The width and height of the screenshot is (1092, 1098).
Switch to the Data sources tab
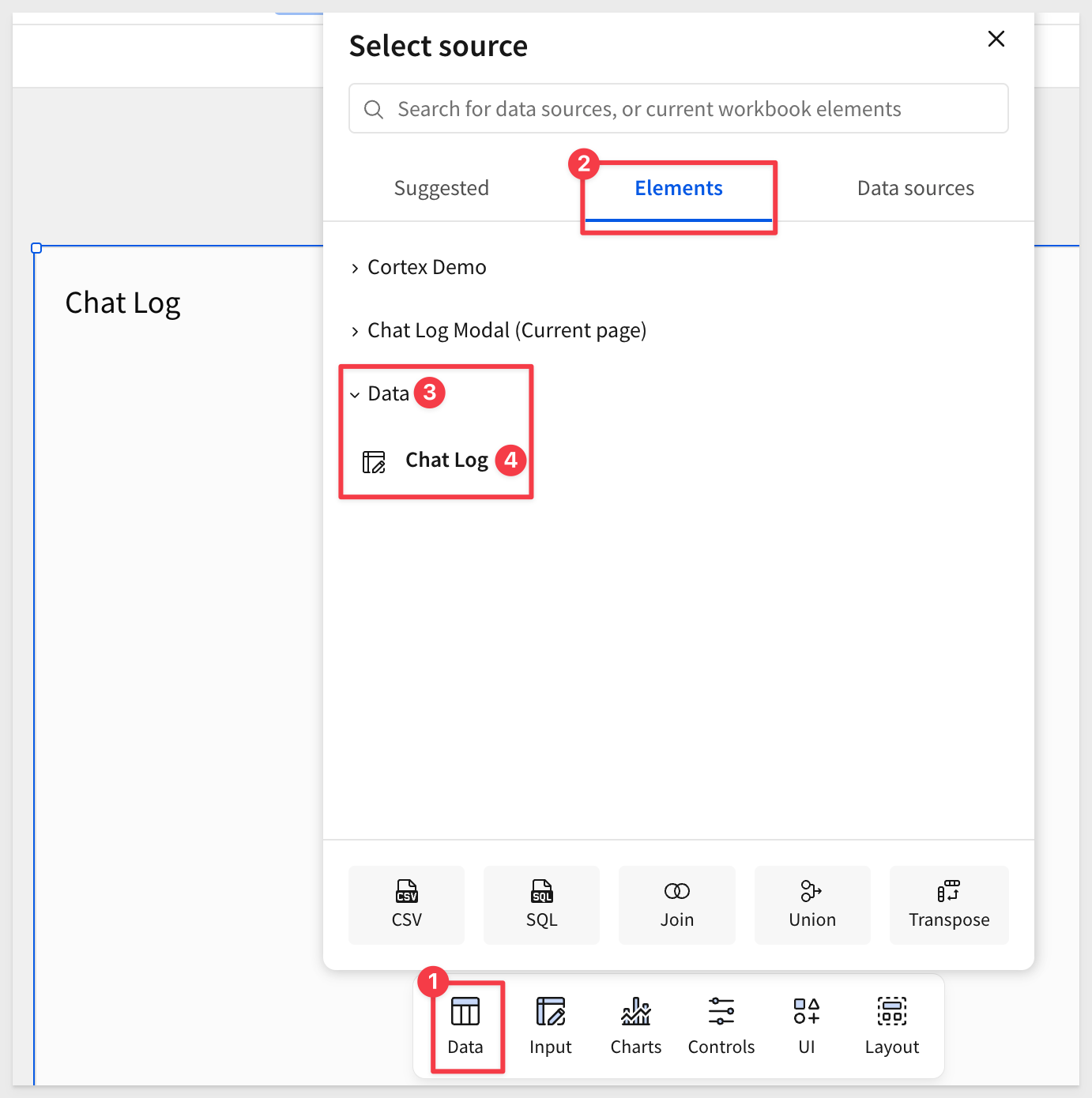coord(915,189)
